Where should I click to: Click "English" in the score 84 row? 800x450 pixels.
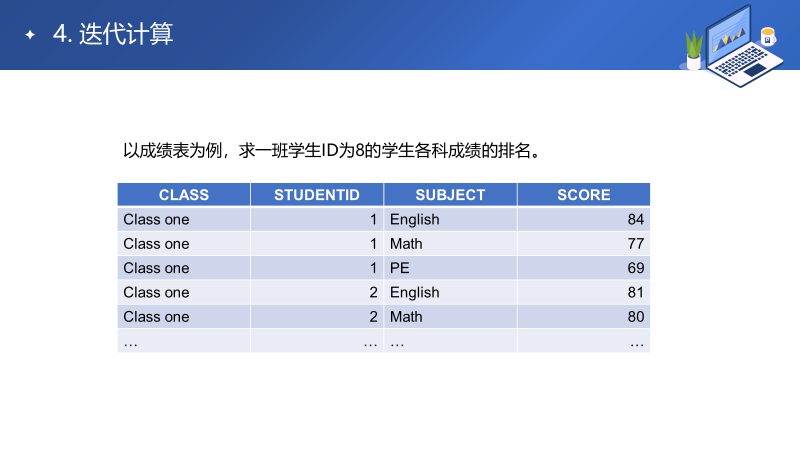point(414,219)
